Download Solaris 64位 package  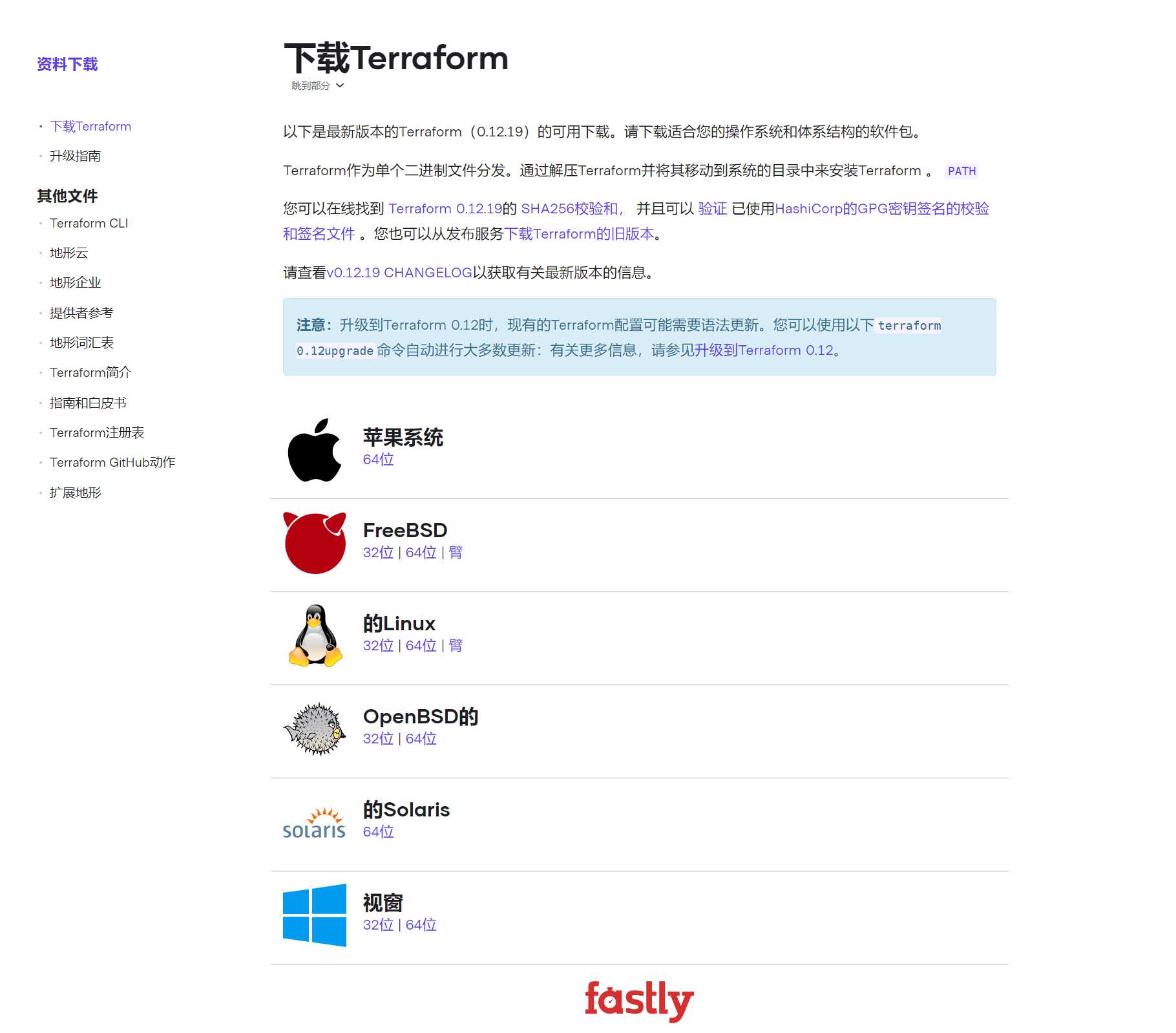379,832
